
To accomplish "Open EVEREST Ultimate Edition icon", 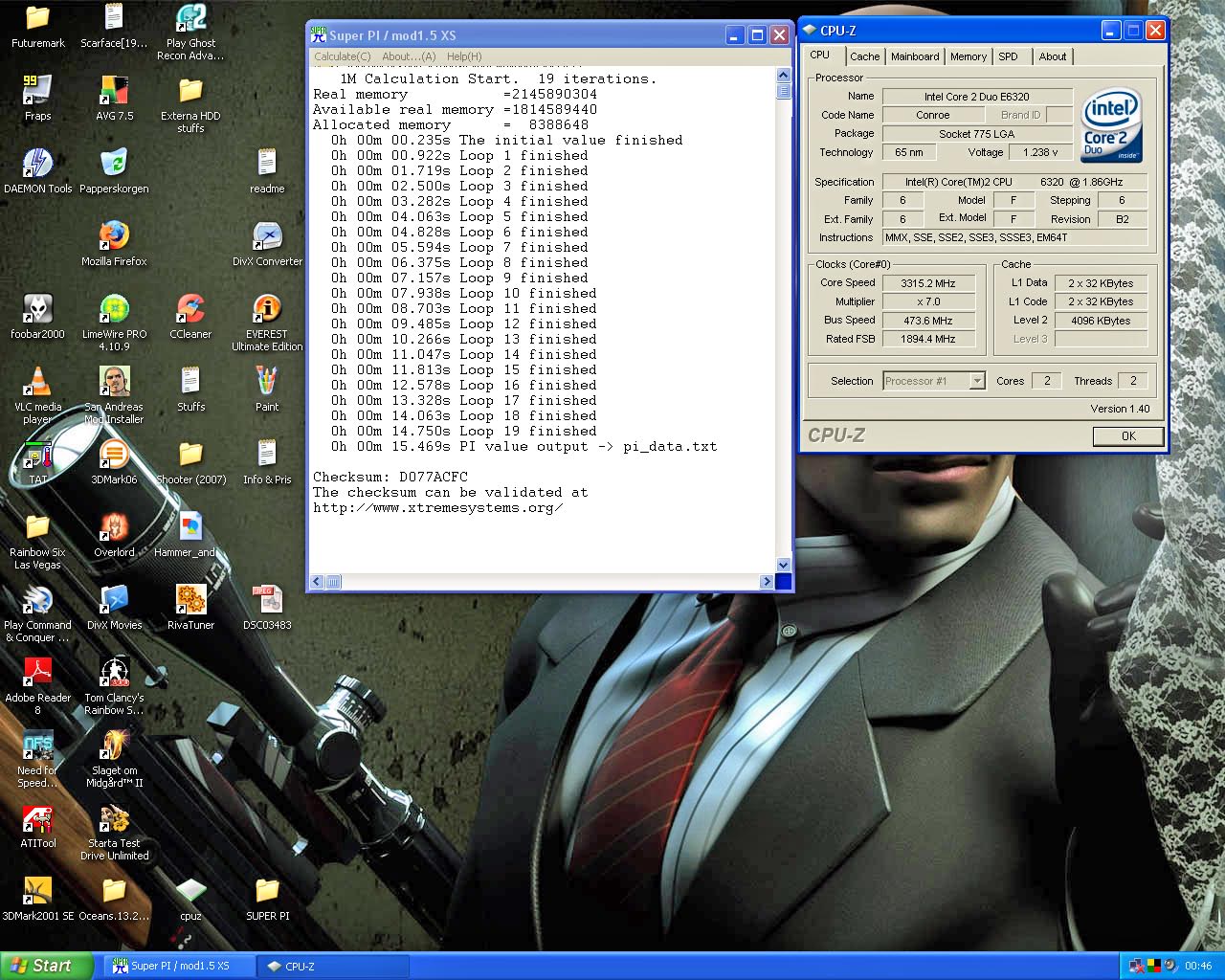I will point(267,309).
